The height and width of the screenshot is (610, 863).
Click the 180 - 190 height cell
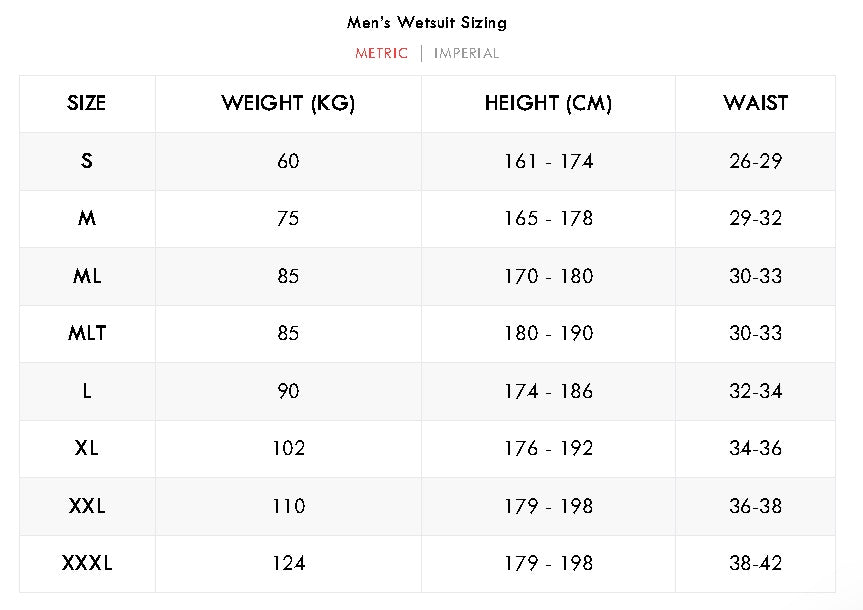[548, 333]
